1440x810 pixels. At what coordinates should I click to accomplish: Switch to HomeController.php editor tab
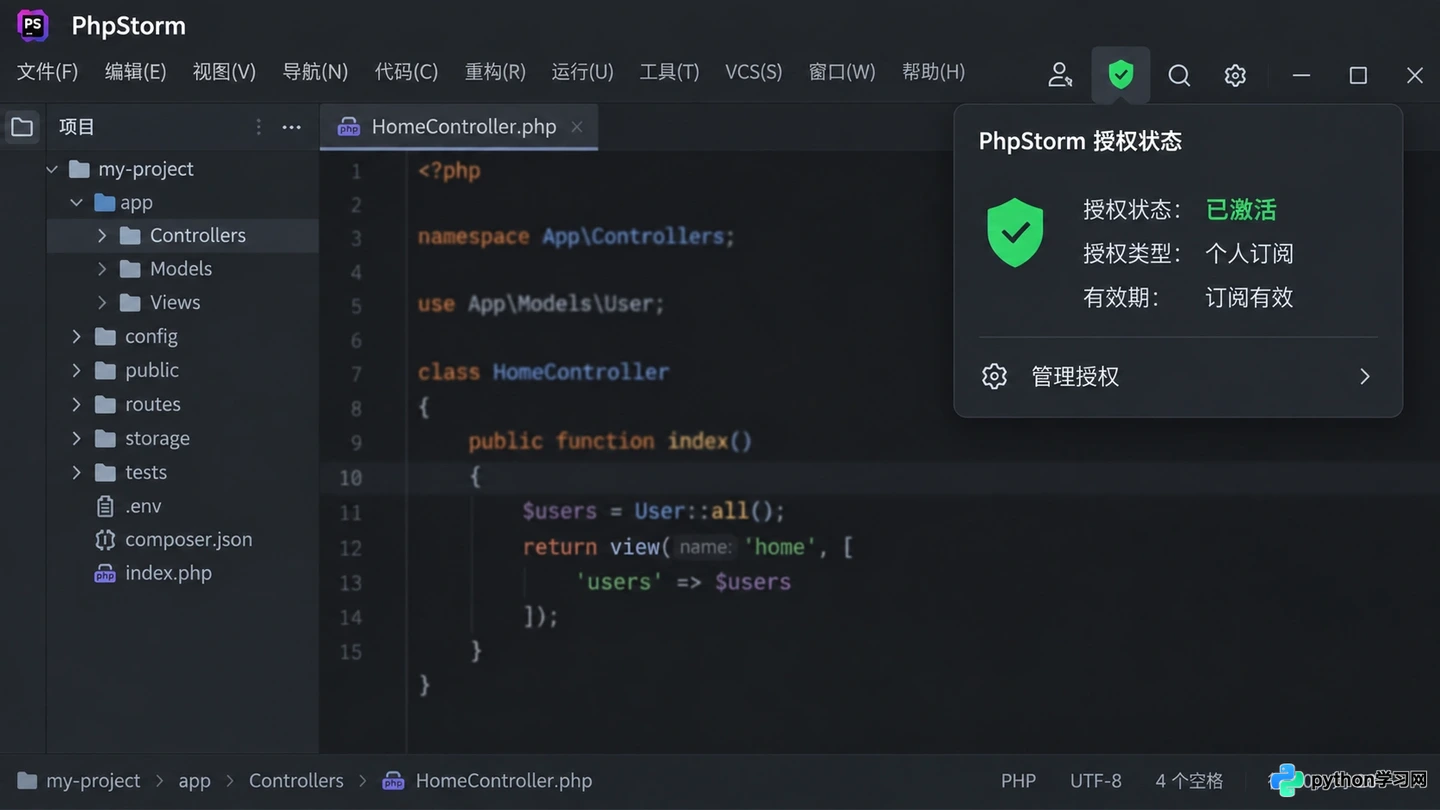(x=459, y=127)
